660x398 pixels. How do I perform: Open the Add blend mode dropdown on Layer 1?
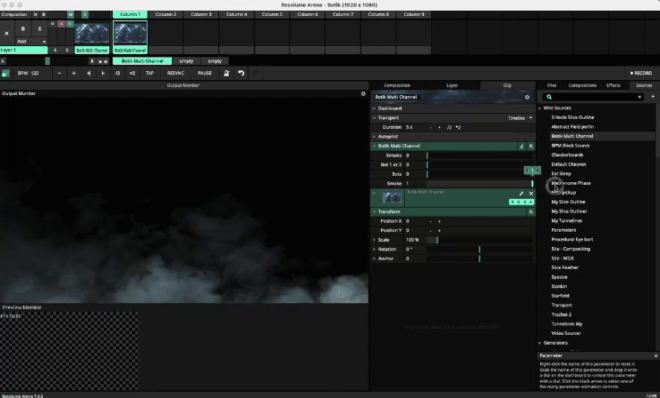coord(32,41)
